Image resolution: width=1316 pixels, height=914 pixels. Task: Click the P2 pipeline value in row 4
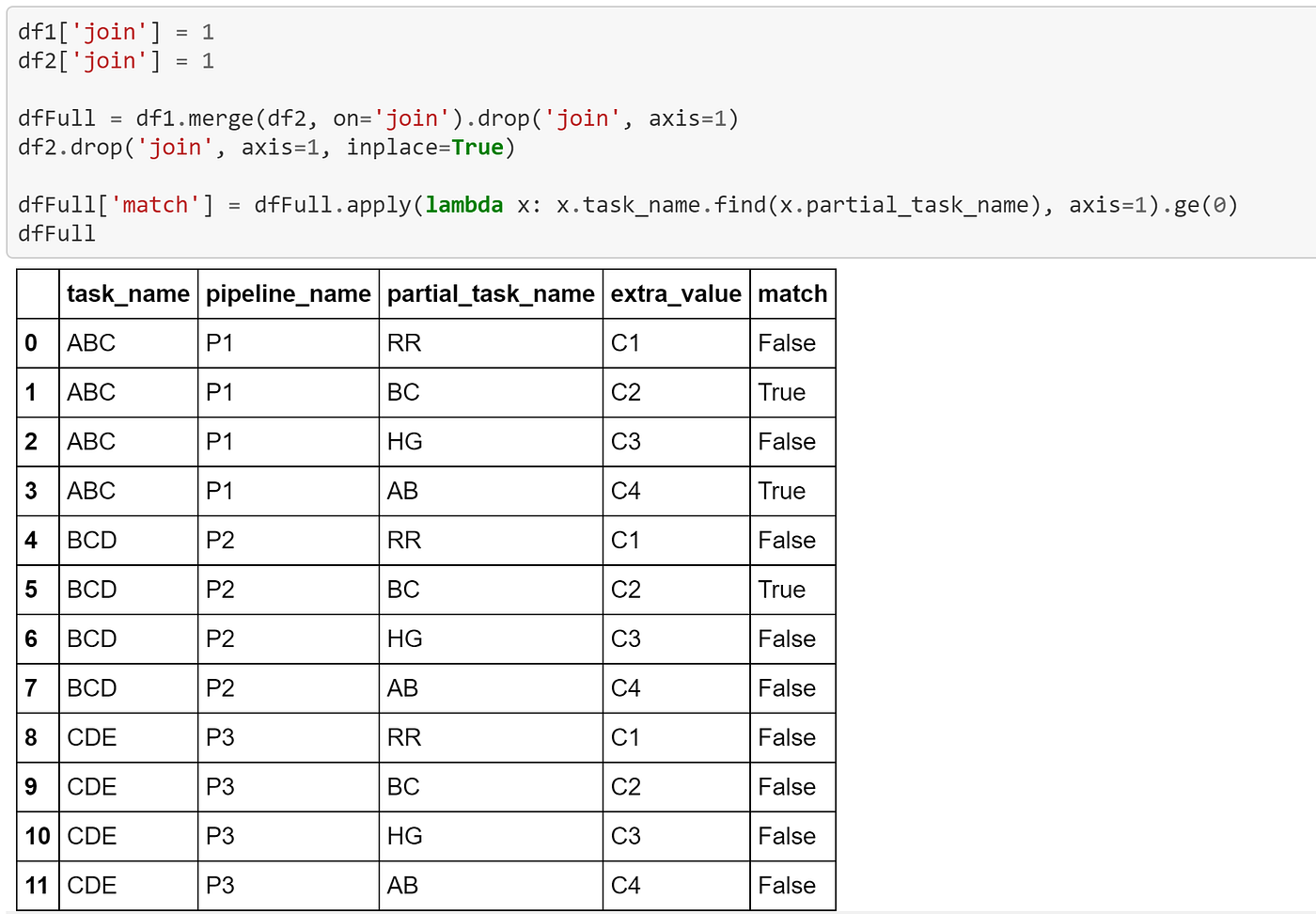(x=219, y=540)
